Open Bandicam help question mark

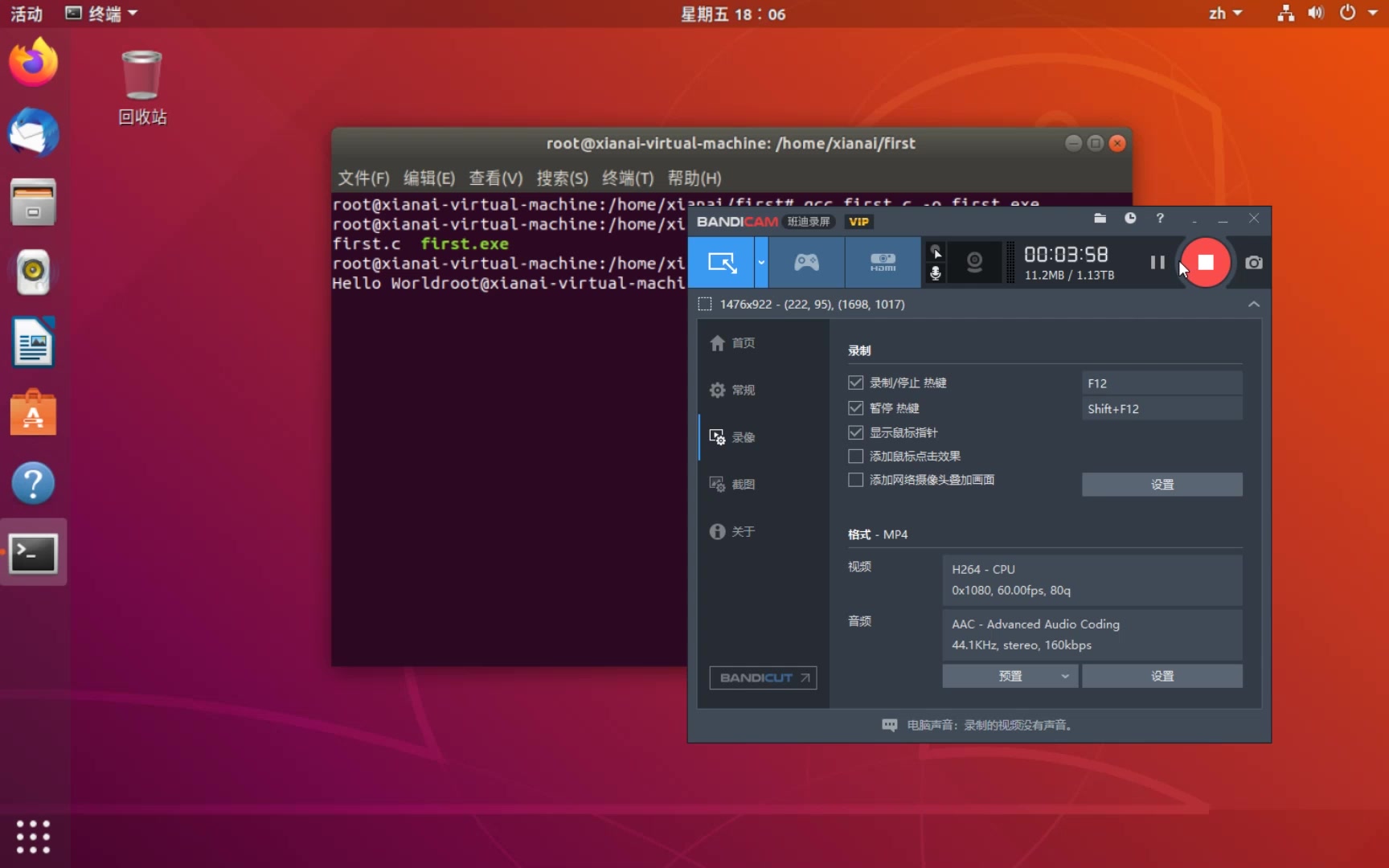click(1160, 219)
